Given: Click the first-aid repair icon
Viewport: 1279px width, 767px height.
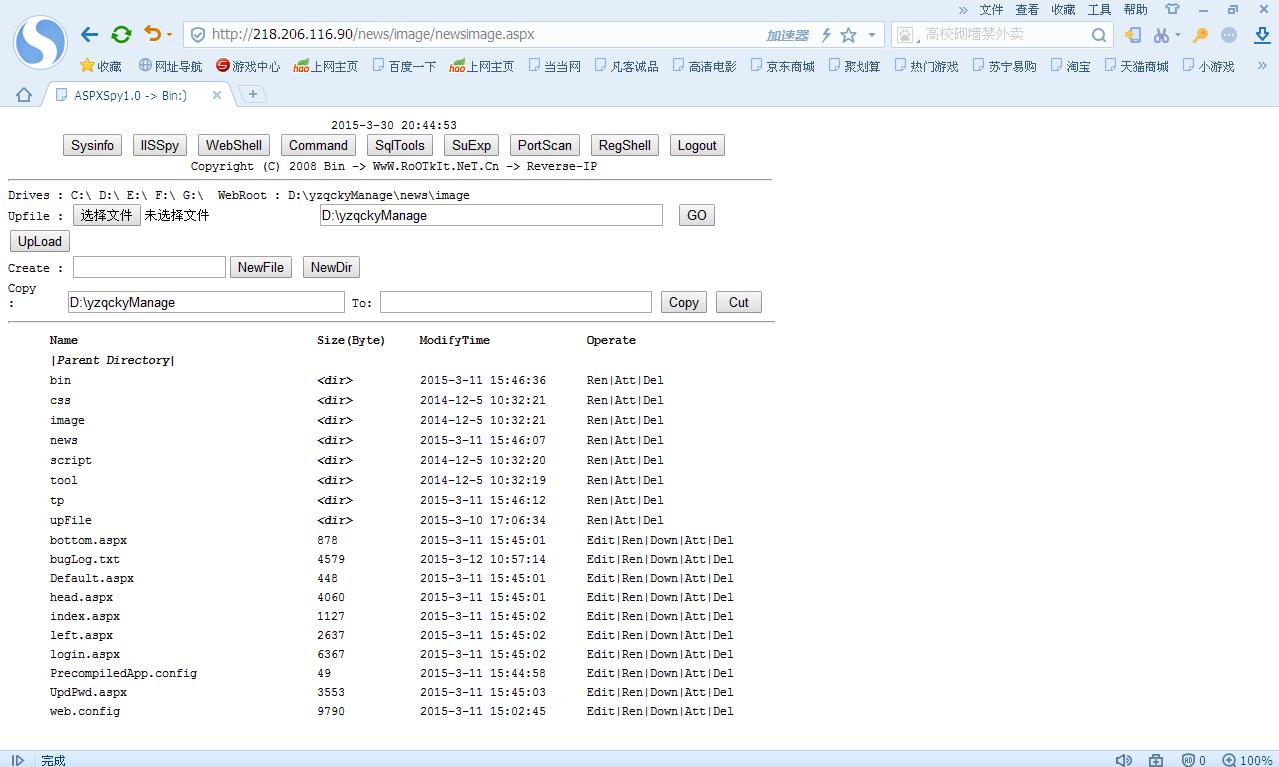Looking at the screenshot, I should click(1156, 760).
